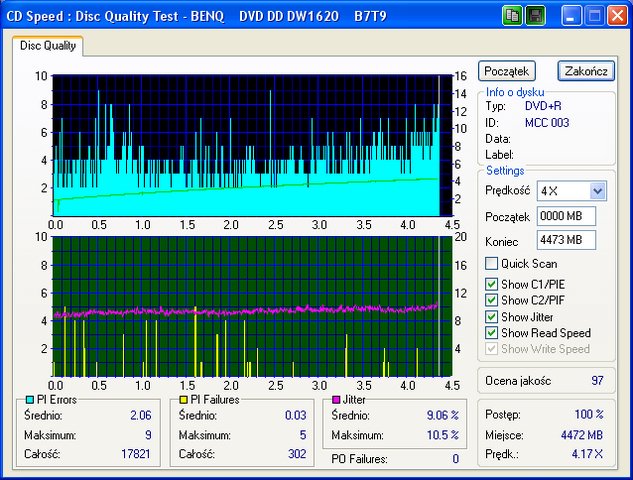Viewport: 633px width, 480px height.
Task: Click the magenta Jitter color swatch
Action: [x=336, y=400]
